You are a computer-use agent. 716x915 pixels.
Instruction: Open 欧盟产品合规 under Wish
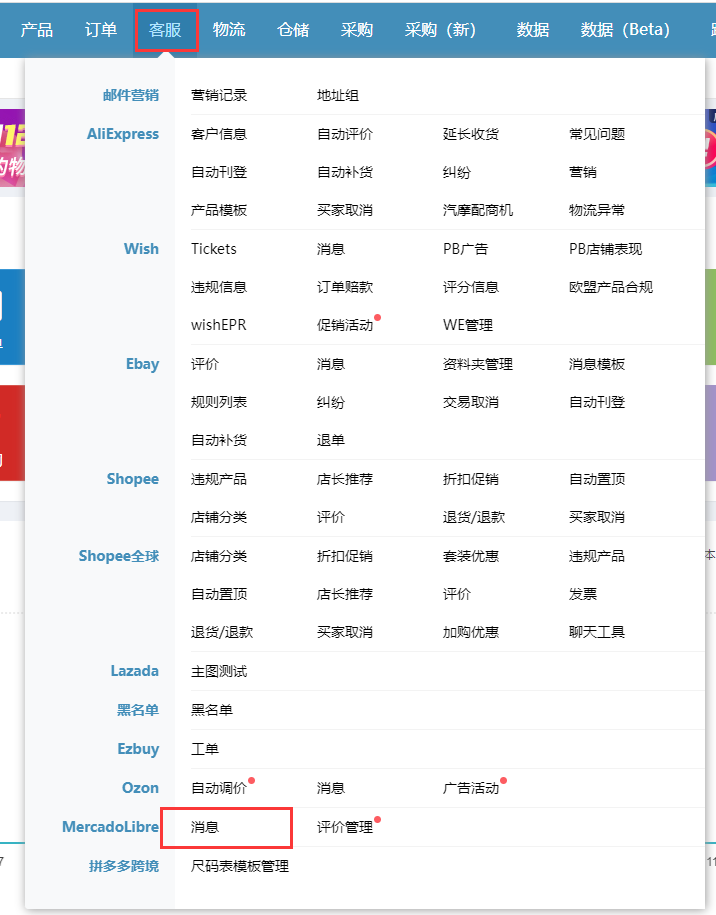pyautogui.click(x=611, y=287)
